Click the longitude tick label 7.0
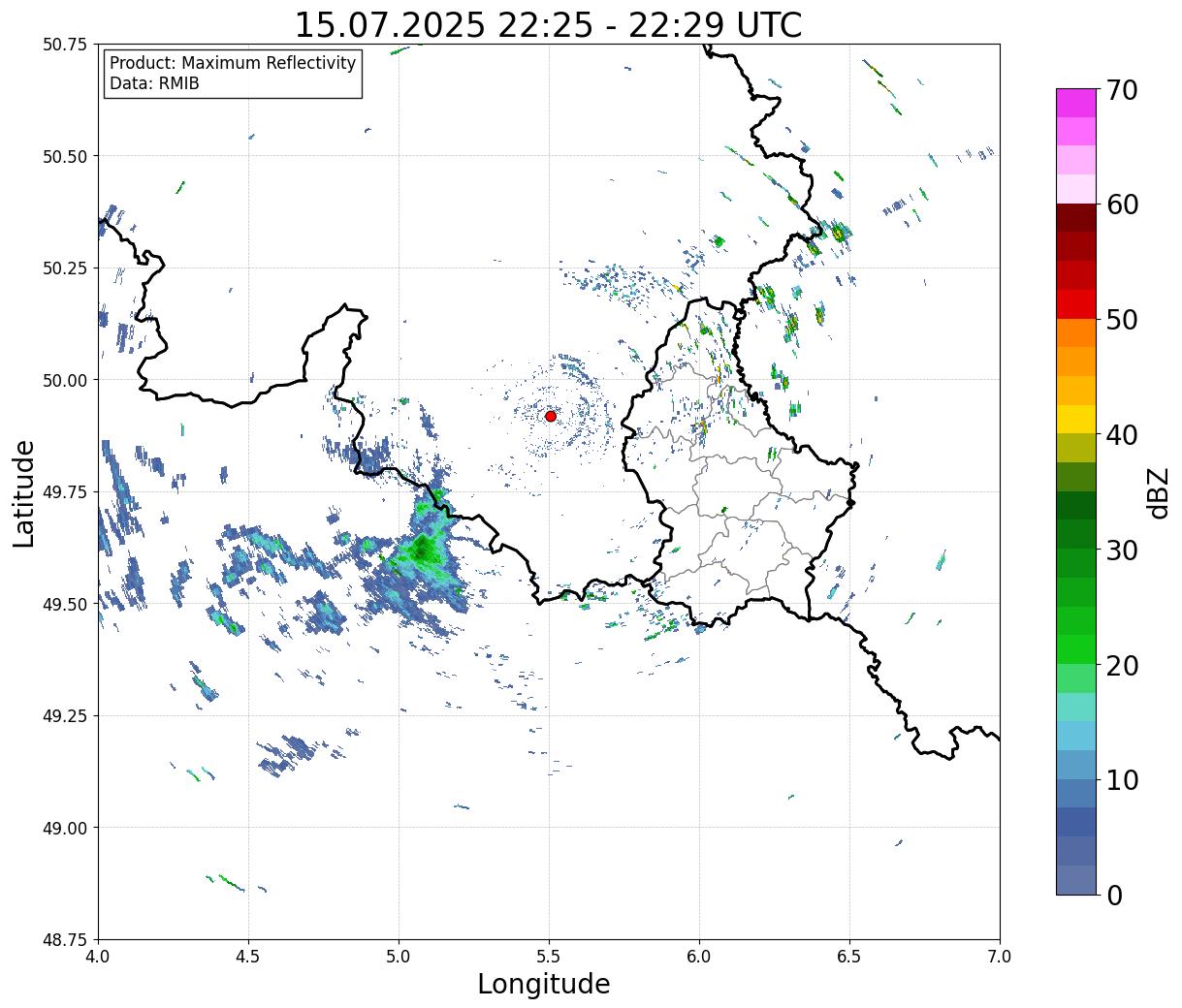The height and width of the screenshot is (1008, 1182). [1000, 956]
